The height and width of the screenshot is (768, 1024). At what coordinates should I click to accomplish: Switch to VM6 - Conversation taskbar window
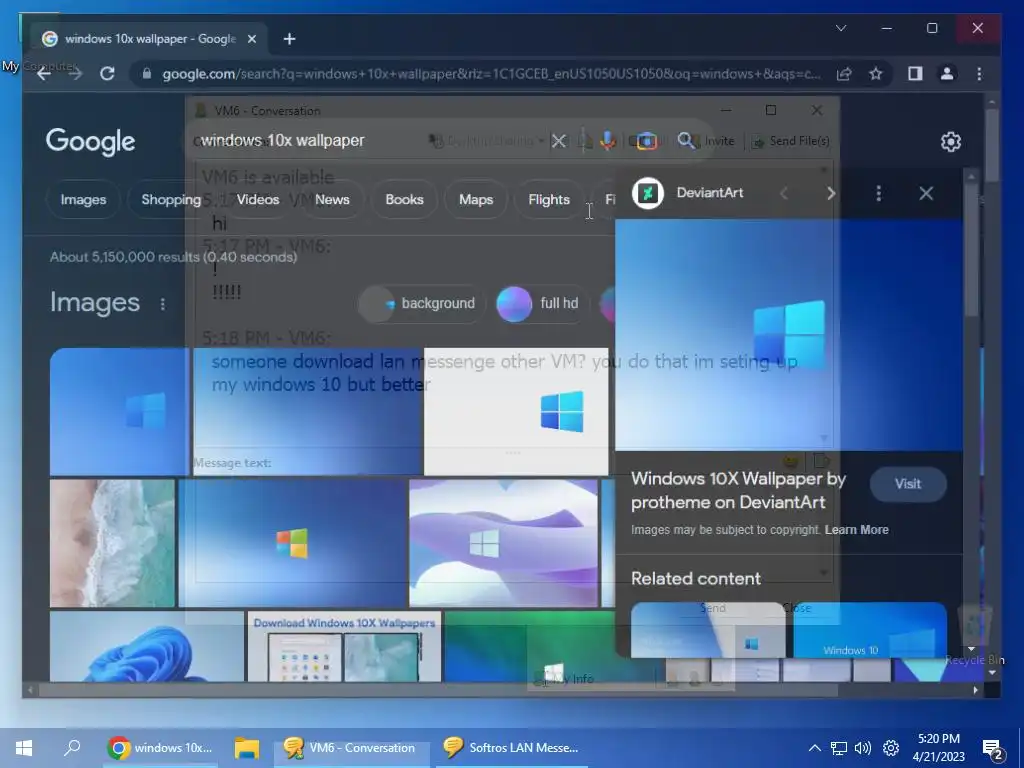[351, 748]
